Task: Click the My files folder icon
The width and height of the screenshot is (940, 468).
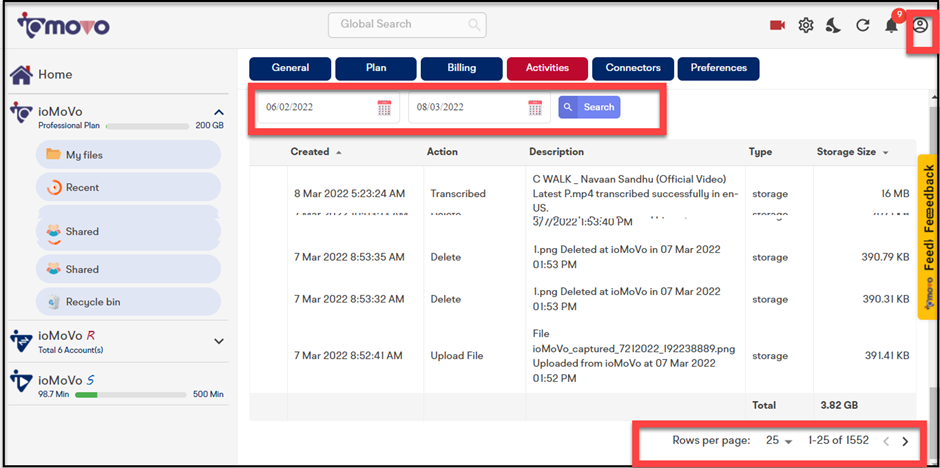Action: (x=53, y=154)
